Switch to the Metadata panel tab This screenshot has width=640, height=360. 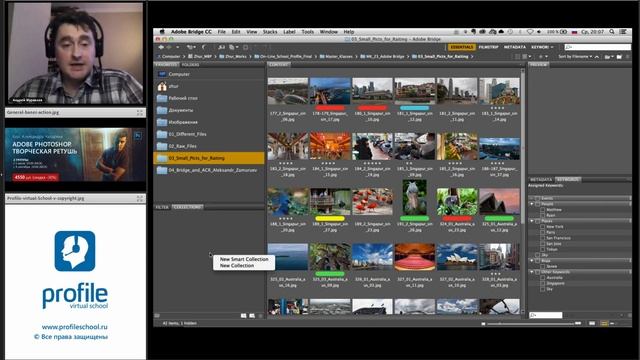pyautogui.click(x=541, y=179)
